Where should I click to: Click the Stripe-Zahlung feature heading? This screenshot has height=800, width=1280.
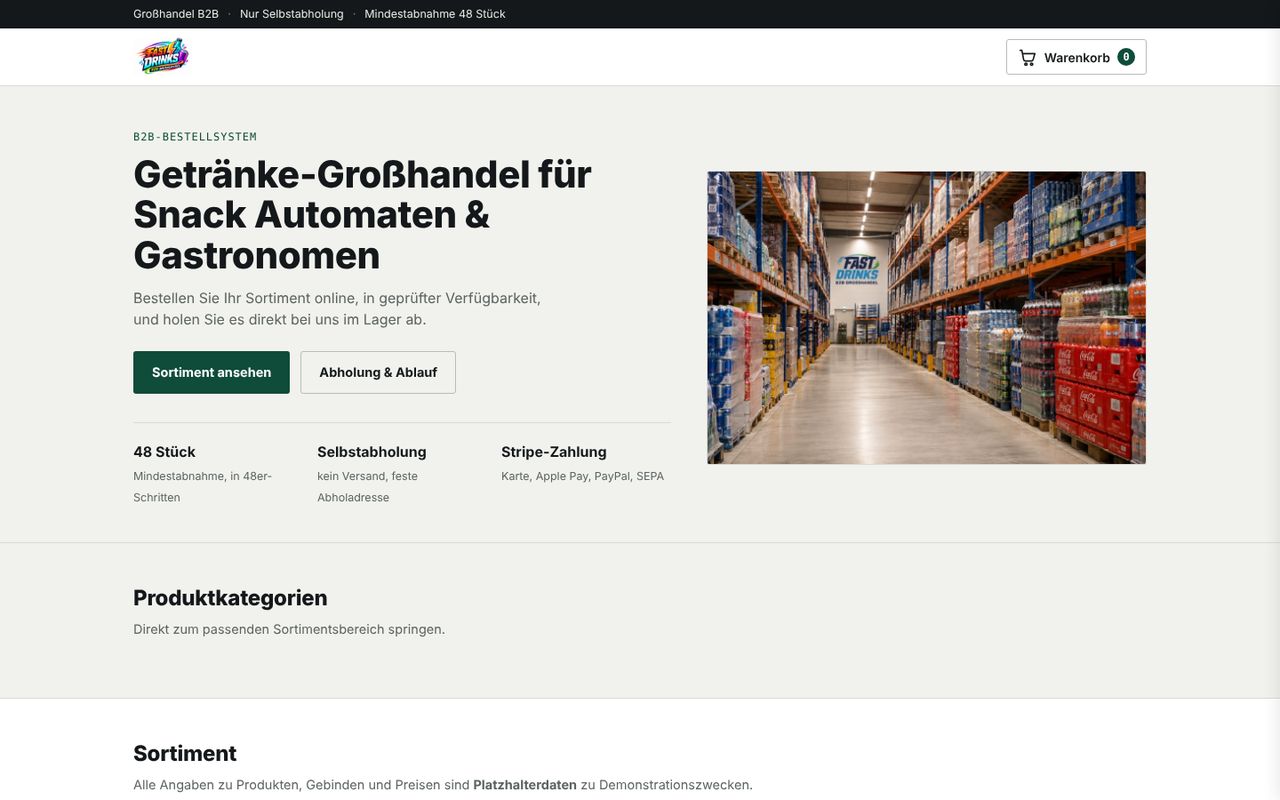(x=554, y=452)
